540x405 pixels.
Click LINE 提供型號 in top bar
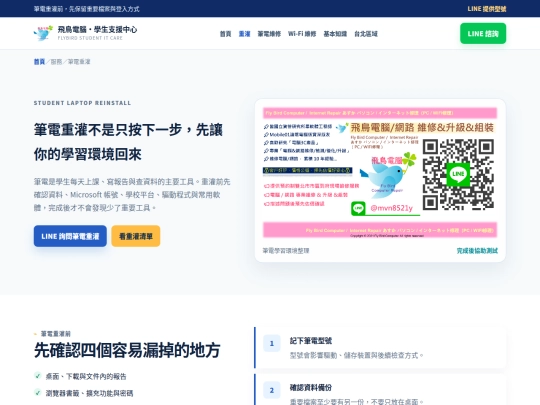coord(487,9)
